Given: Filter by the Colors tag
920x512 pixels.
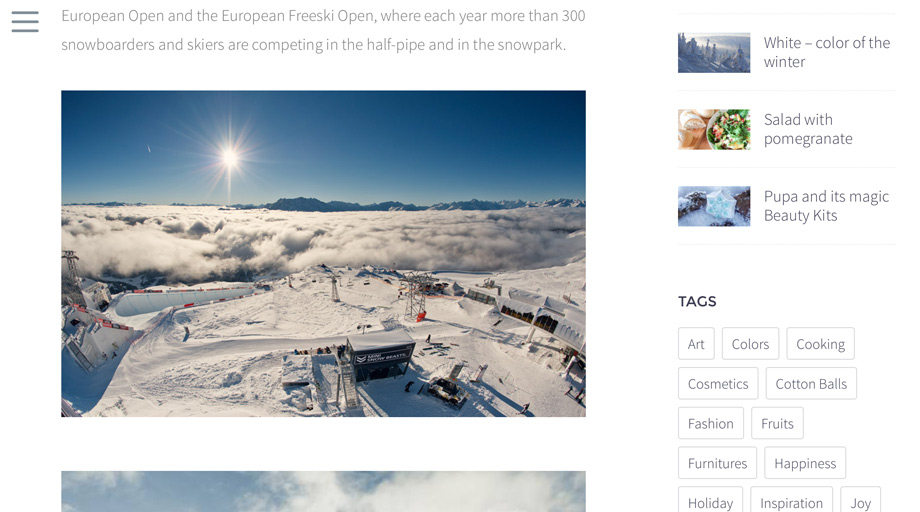Looking at the screenshot, I should [750, 344].
